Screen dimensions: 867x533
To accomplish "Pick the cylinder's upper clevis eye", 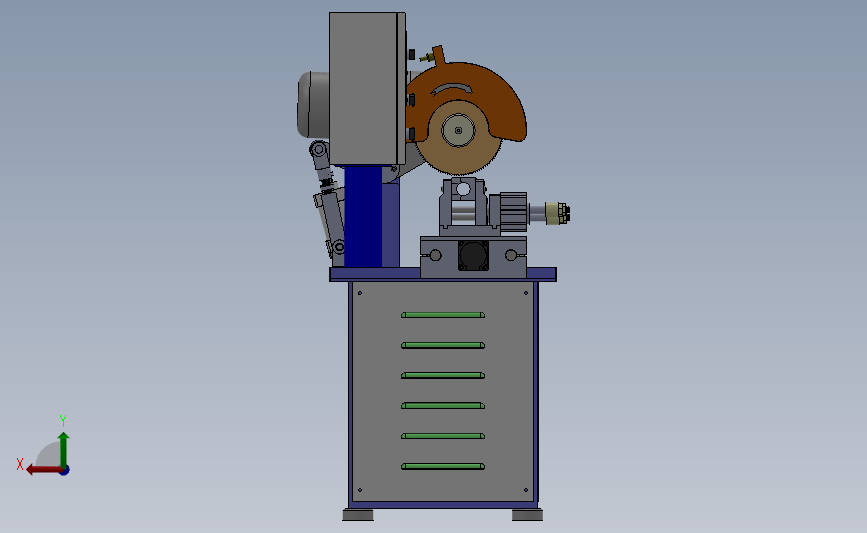I will 319,149.
